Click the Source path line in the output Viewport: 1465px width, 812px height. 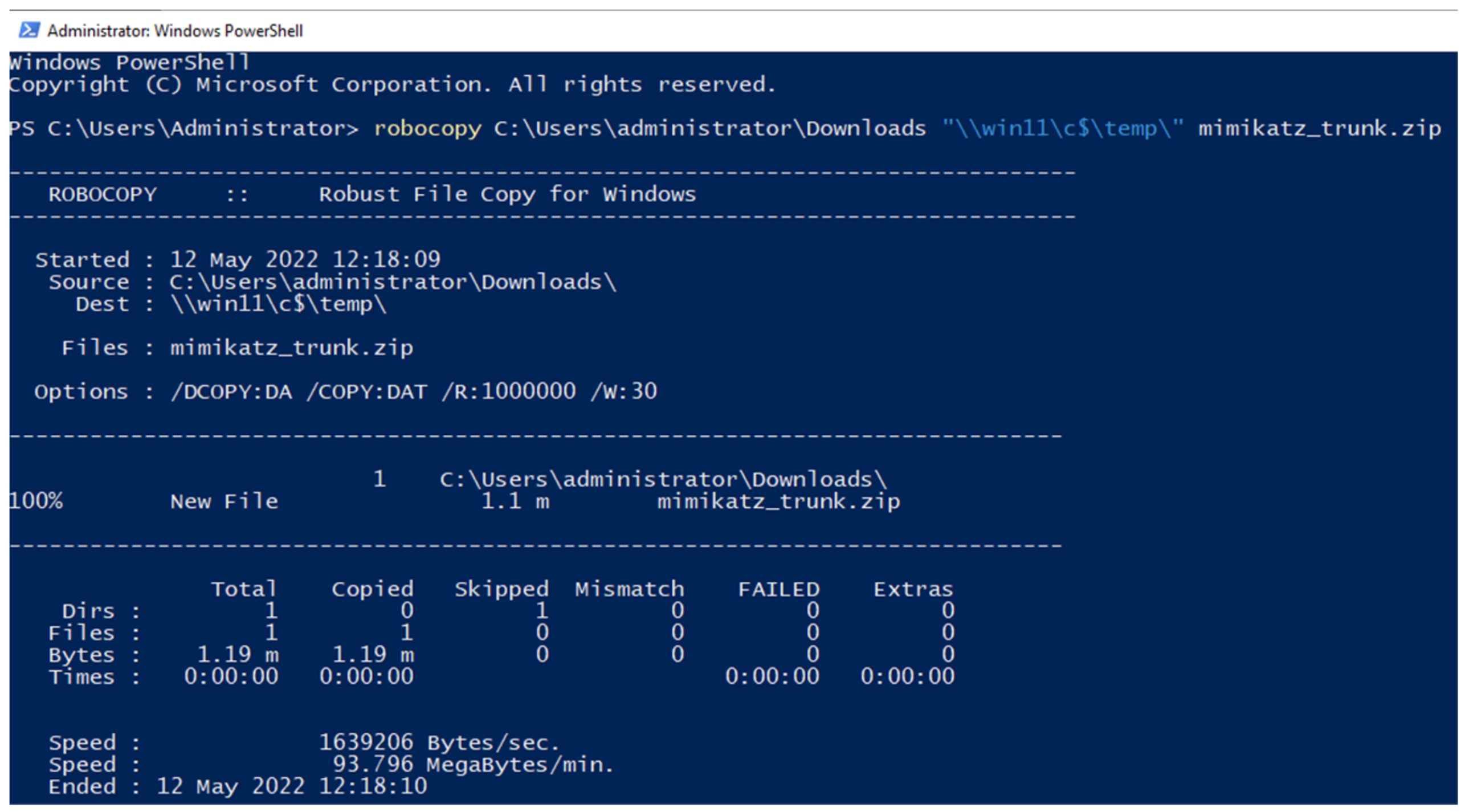(x=392, y=282)
